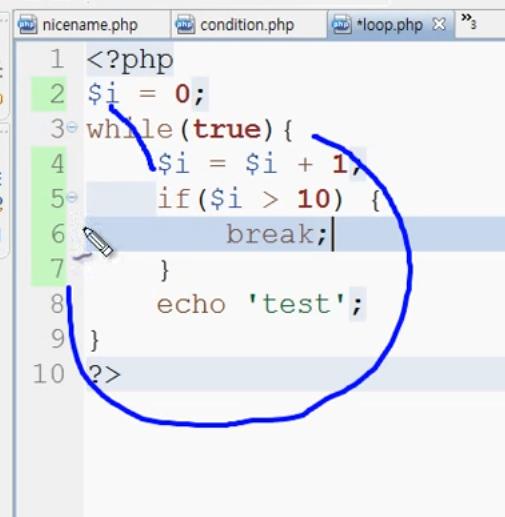Click line number 2 in the gutter
The image size is (505, 517).
[x=57, y=94]
